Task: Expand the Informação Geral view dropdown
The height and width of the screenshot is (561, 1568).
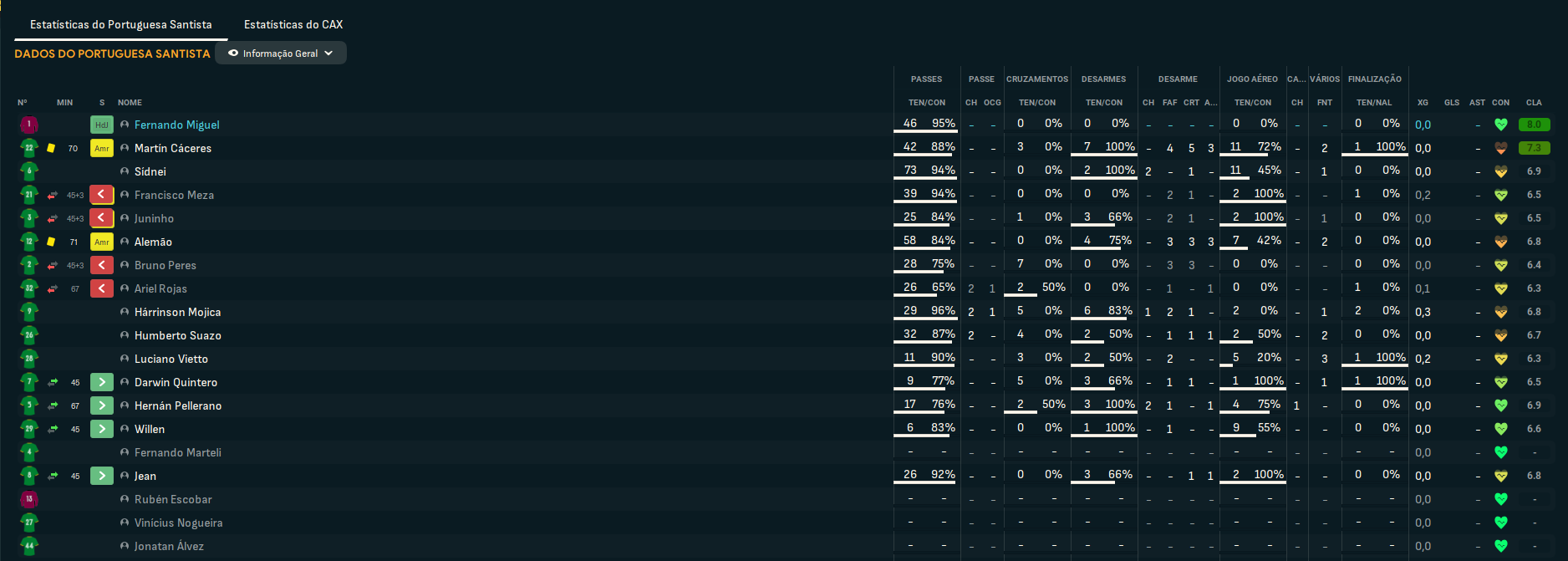Action: [281, 54]
